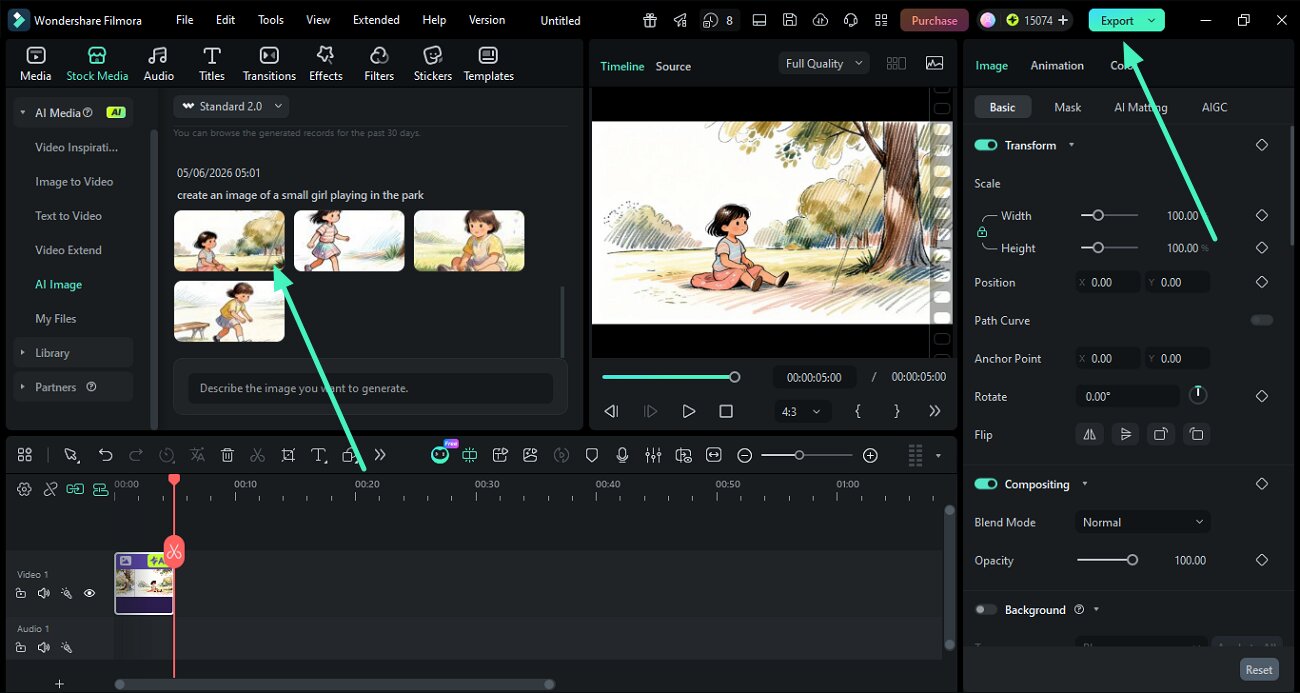Screen dimensions: 1300x693
Task: Open the Tools menu
Action: (271, 20)
